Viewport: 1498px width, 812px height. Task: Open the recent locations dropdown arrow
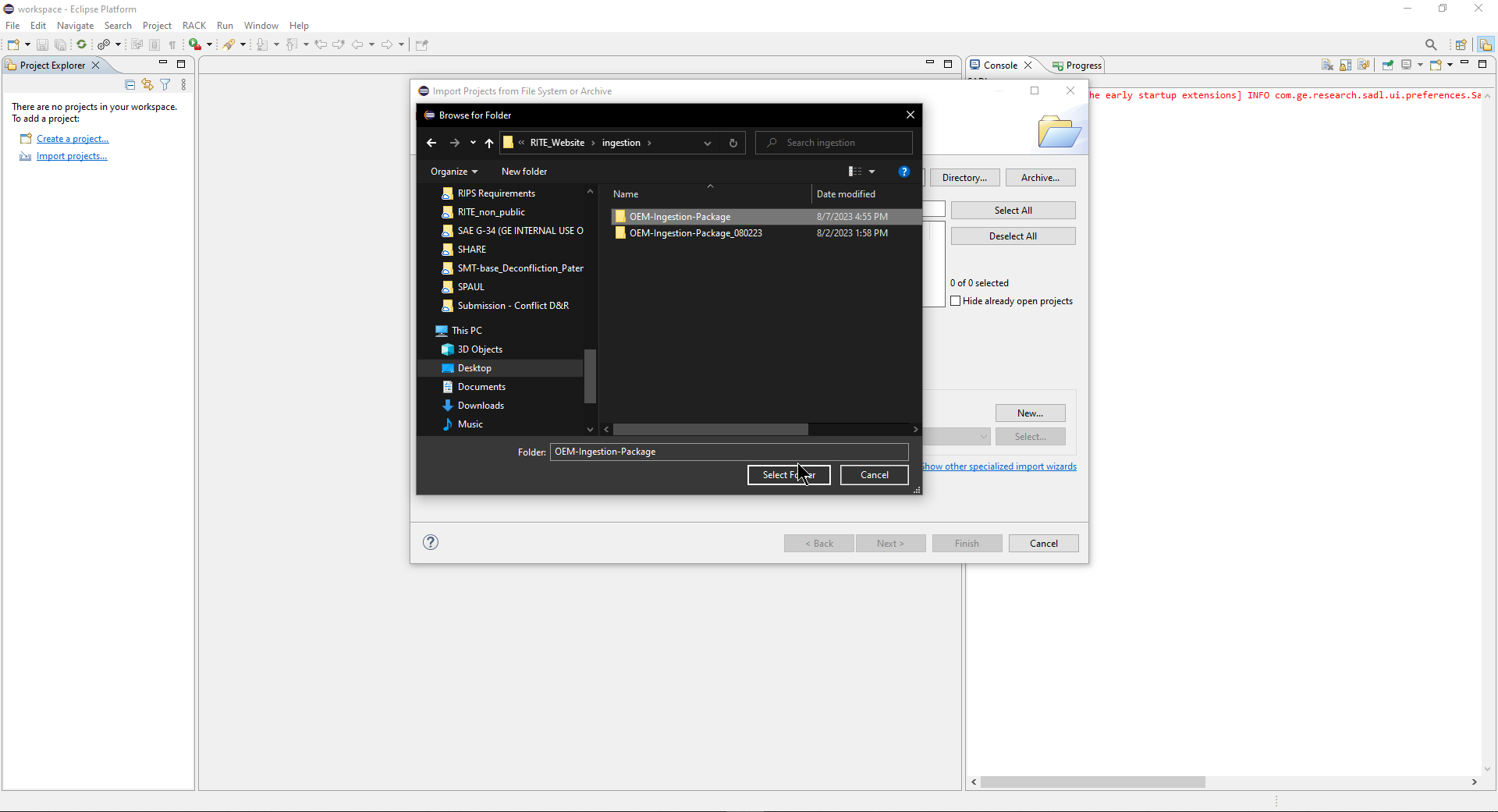[x=473, y=143]
